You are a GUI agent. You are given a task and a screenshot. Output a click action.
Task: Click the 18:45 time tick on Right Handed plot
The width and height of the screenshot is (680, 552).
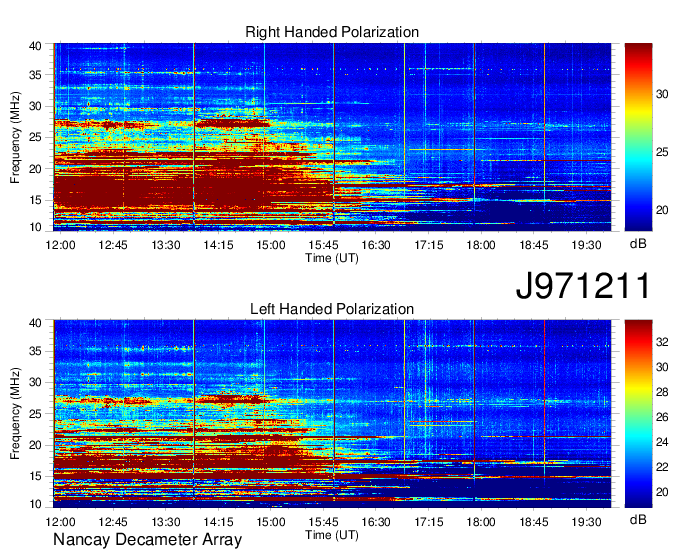coord(534,245)
